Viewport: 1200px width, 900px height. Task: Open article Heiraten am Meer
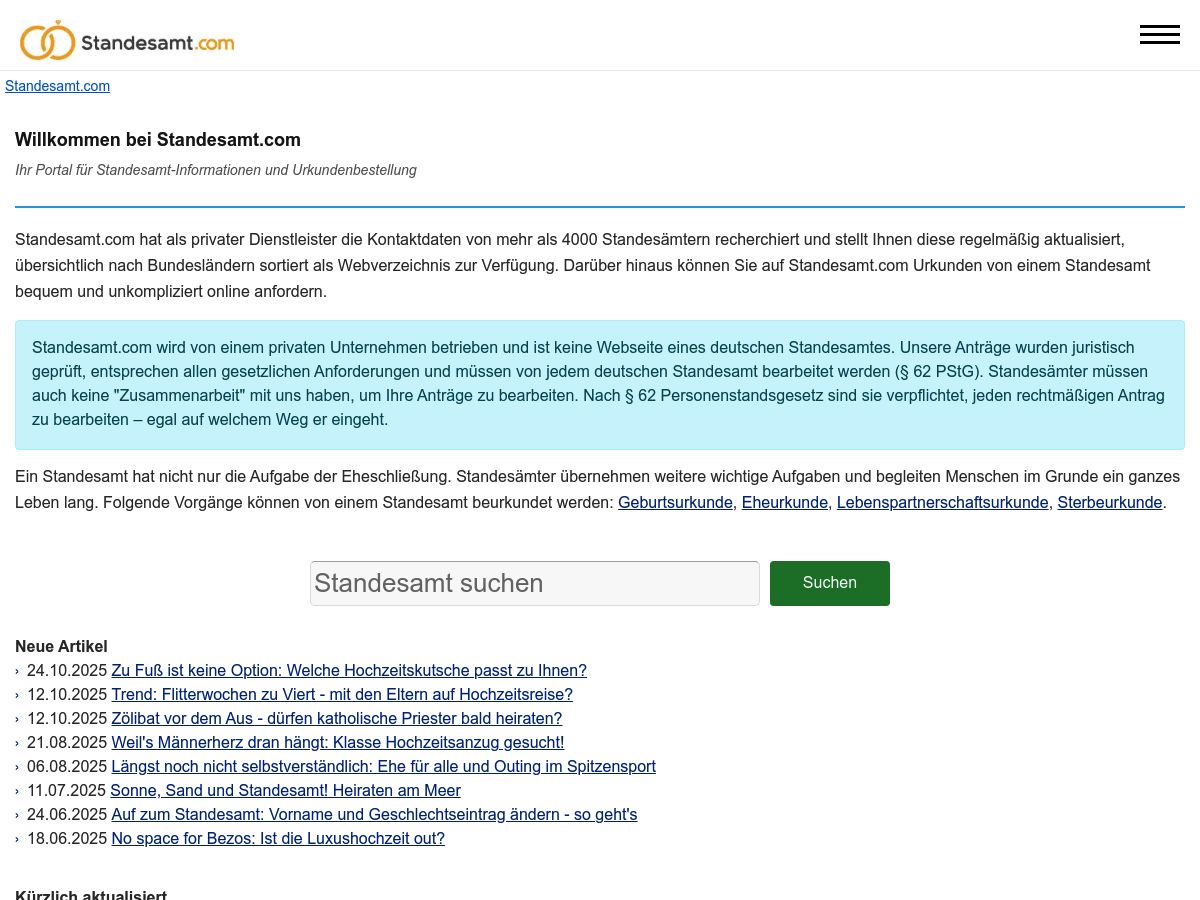click(x=286, y=790)
